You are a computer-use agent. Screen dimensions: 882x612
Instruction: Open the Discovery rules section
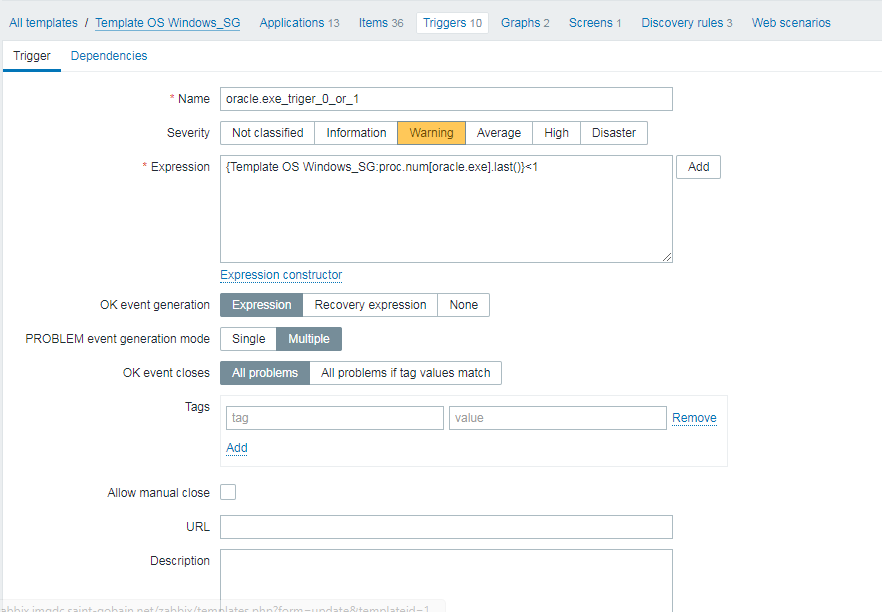pos(686,22)
